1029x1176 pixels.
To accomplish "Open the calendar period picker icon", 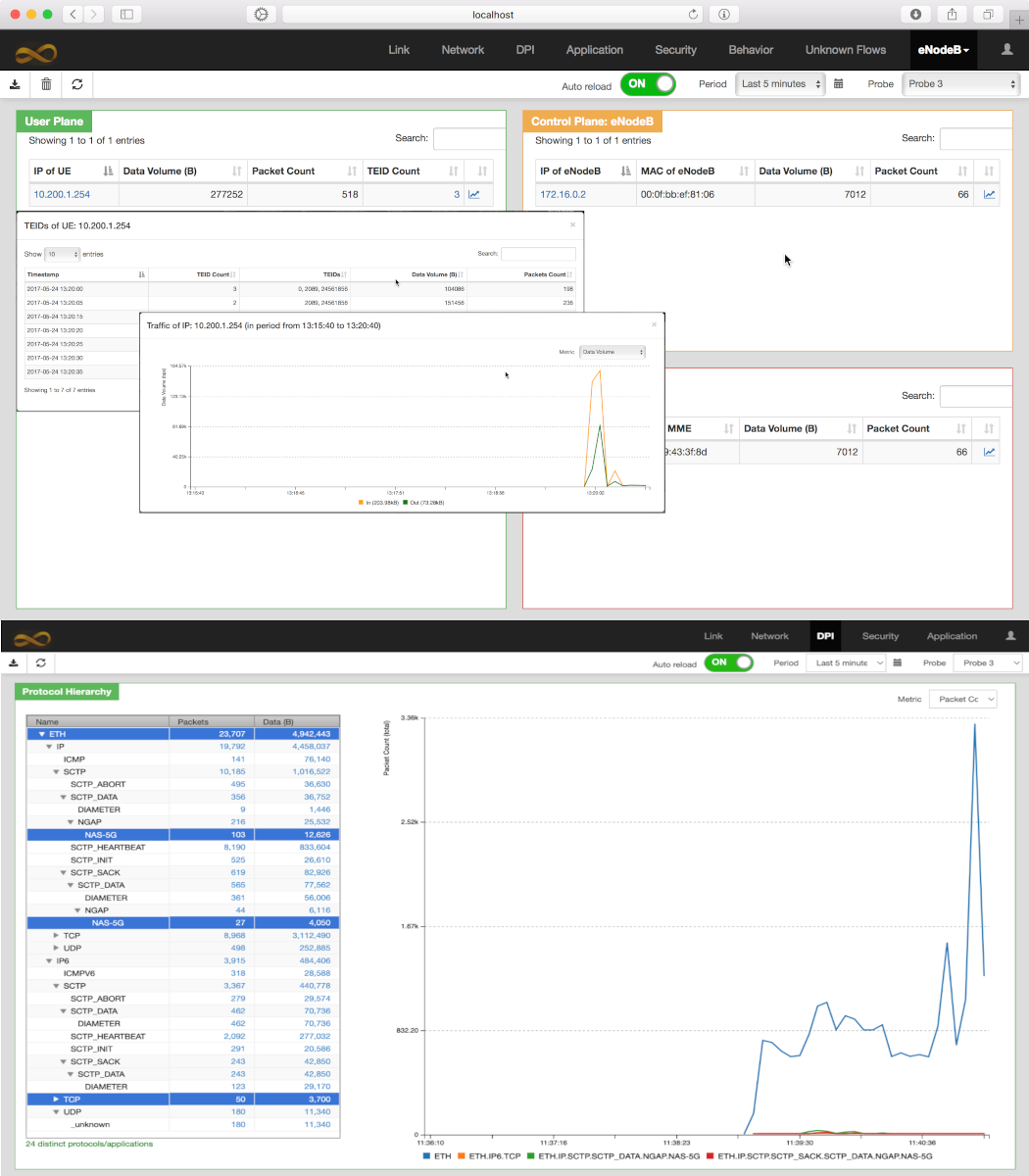I will coord(839,84).
